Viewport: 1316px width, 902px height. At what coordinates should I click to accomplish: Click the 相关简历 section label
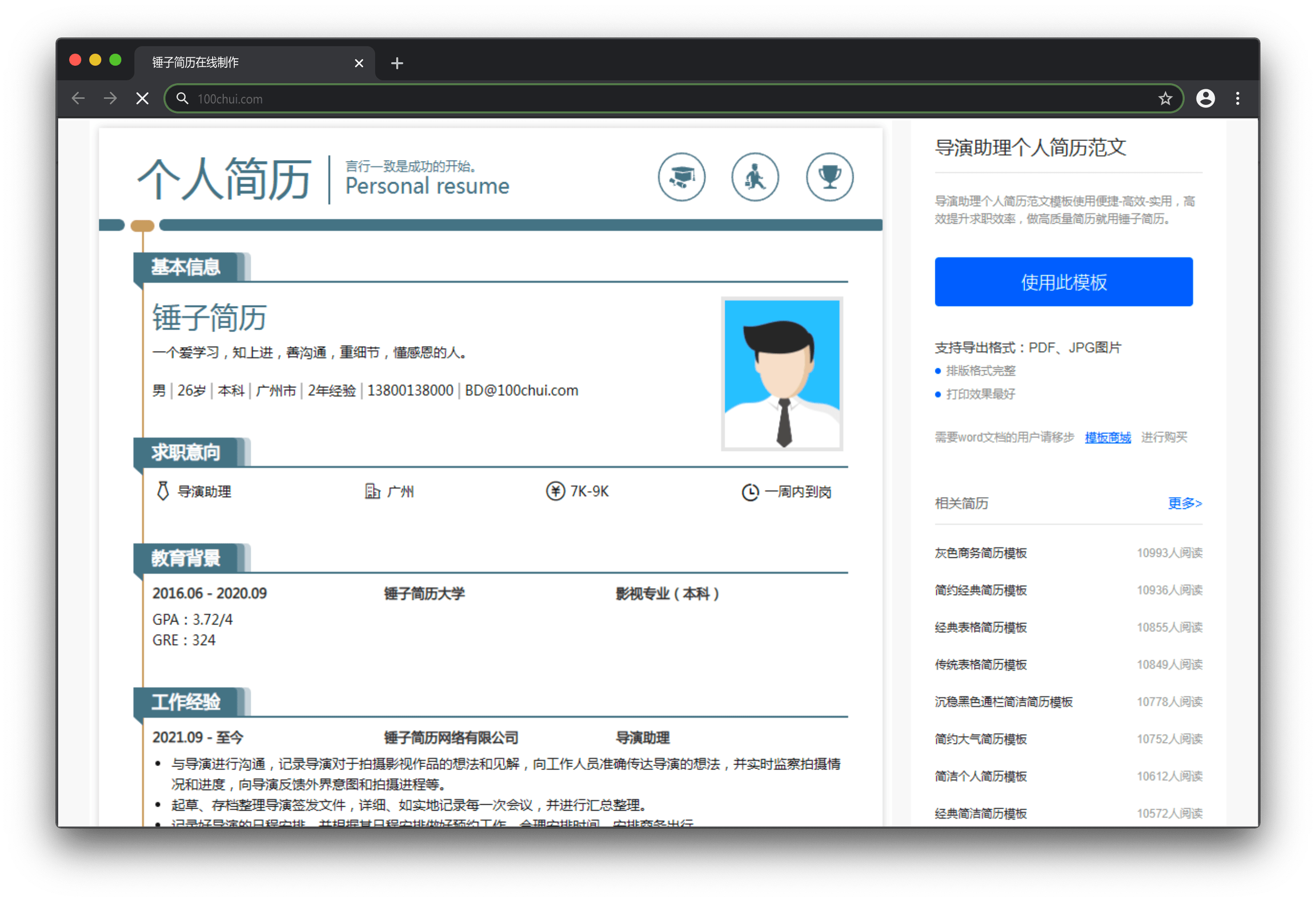tap(961, 503)
